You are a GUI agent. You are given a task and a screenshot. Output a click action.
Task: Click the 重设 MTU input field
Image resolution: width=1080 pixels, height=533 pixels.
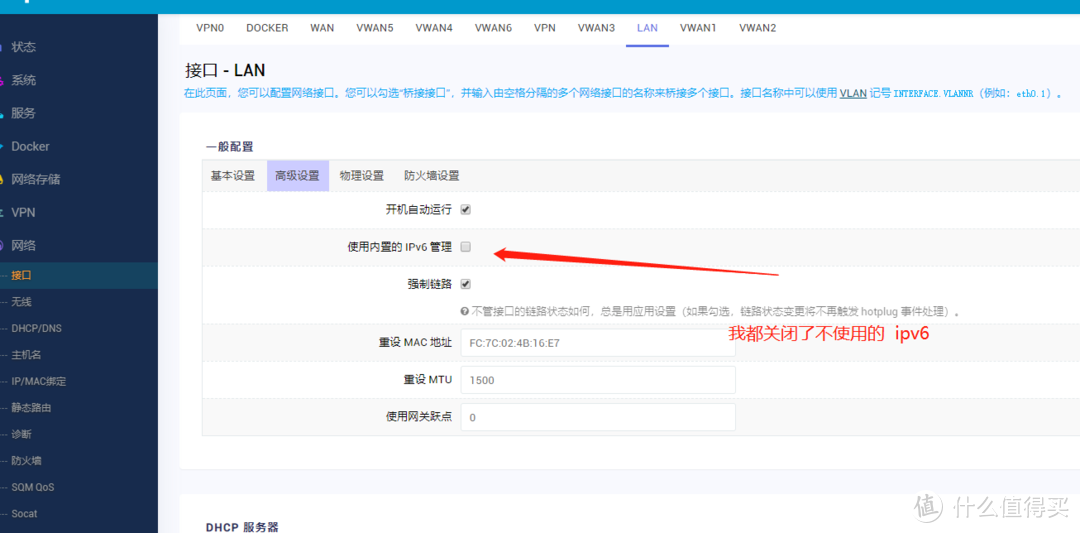point(598,380)
